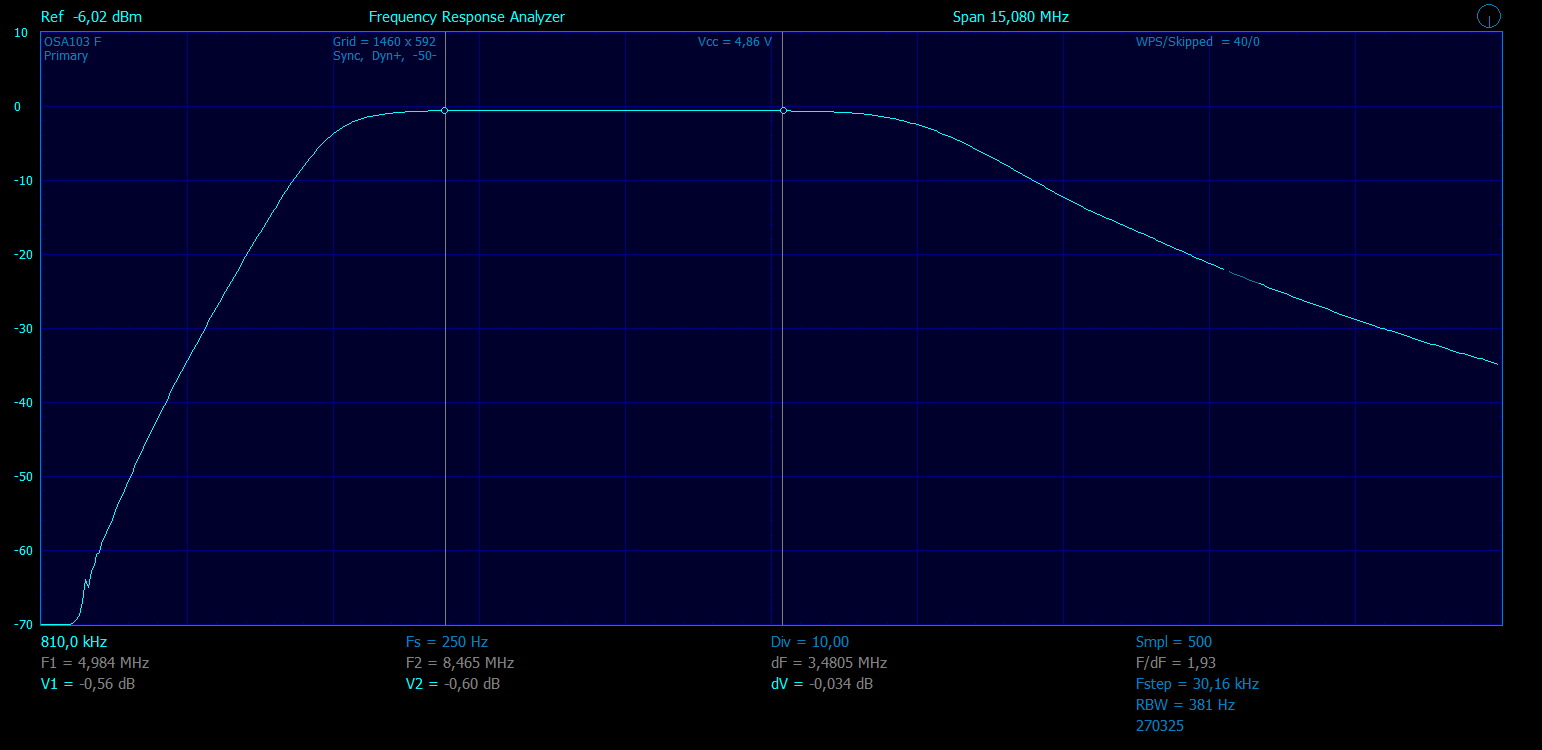Screen dimensions: 1542x750
Task: Click the Fs = 250 Hz parameter
Action: 447,642
